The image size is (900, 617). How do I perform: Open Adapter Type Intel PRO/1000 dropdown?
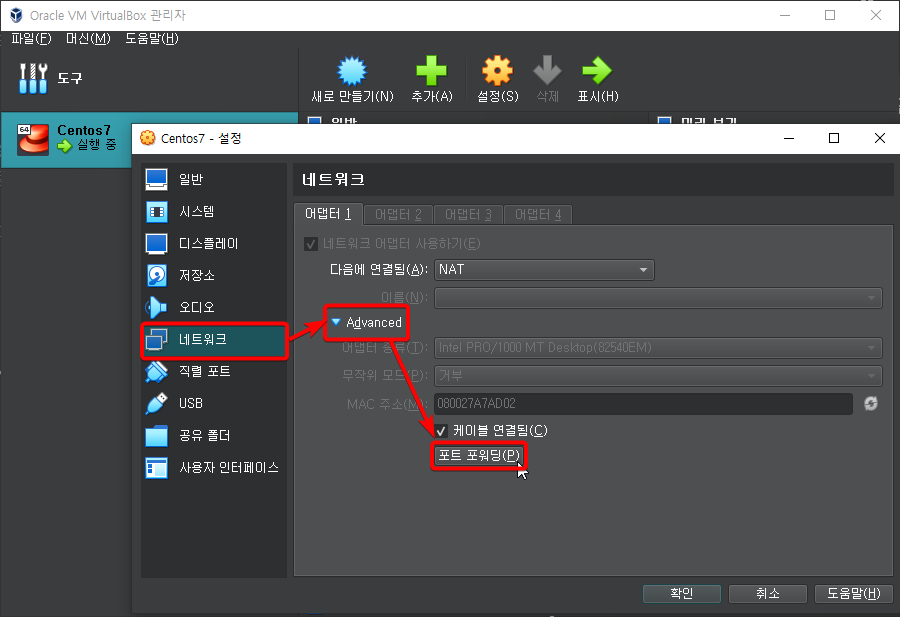click(658, 348)
